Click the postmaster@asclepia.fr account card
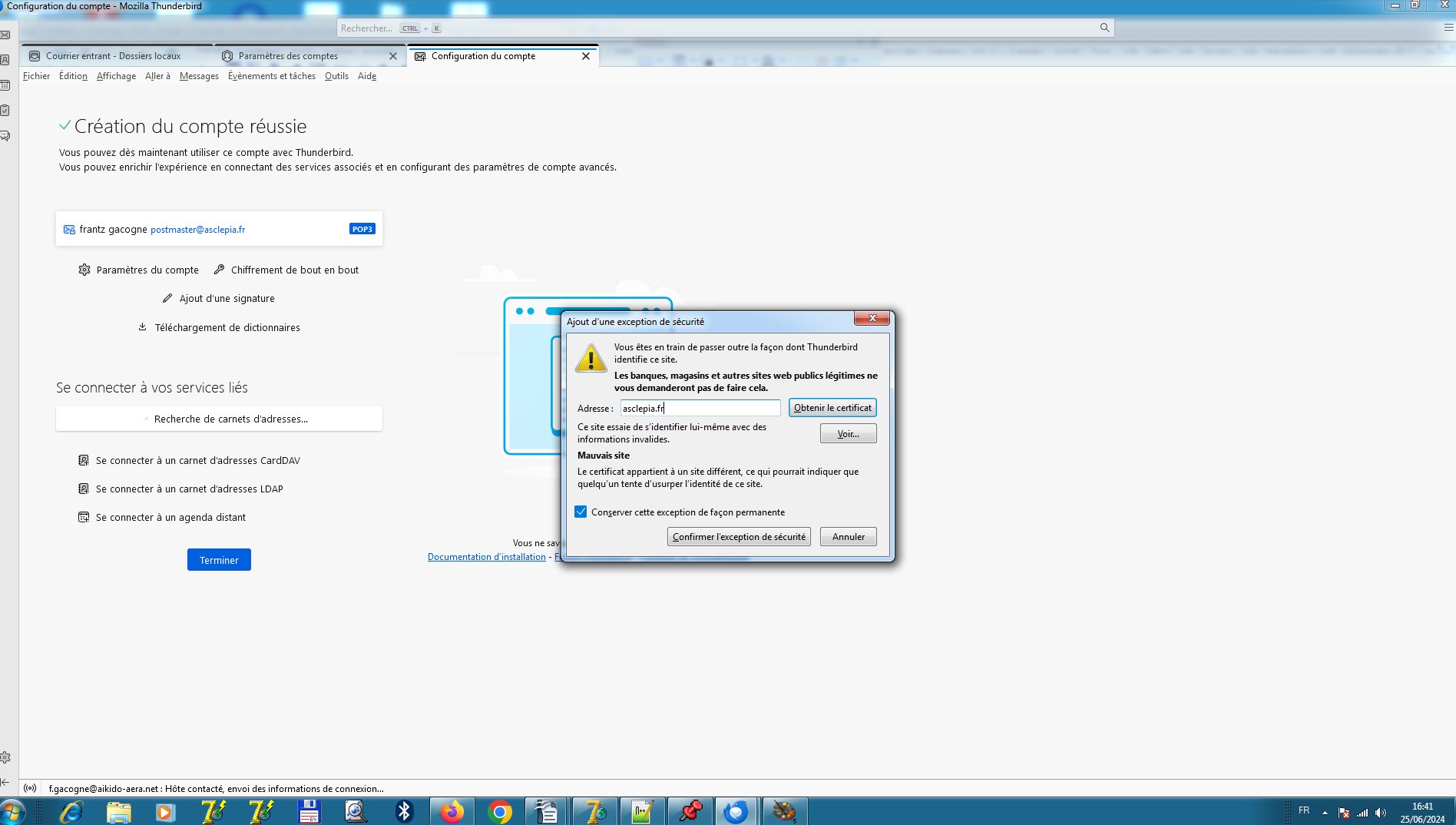The image size is (1456, 825). point(219,229)
